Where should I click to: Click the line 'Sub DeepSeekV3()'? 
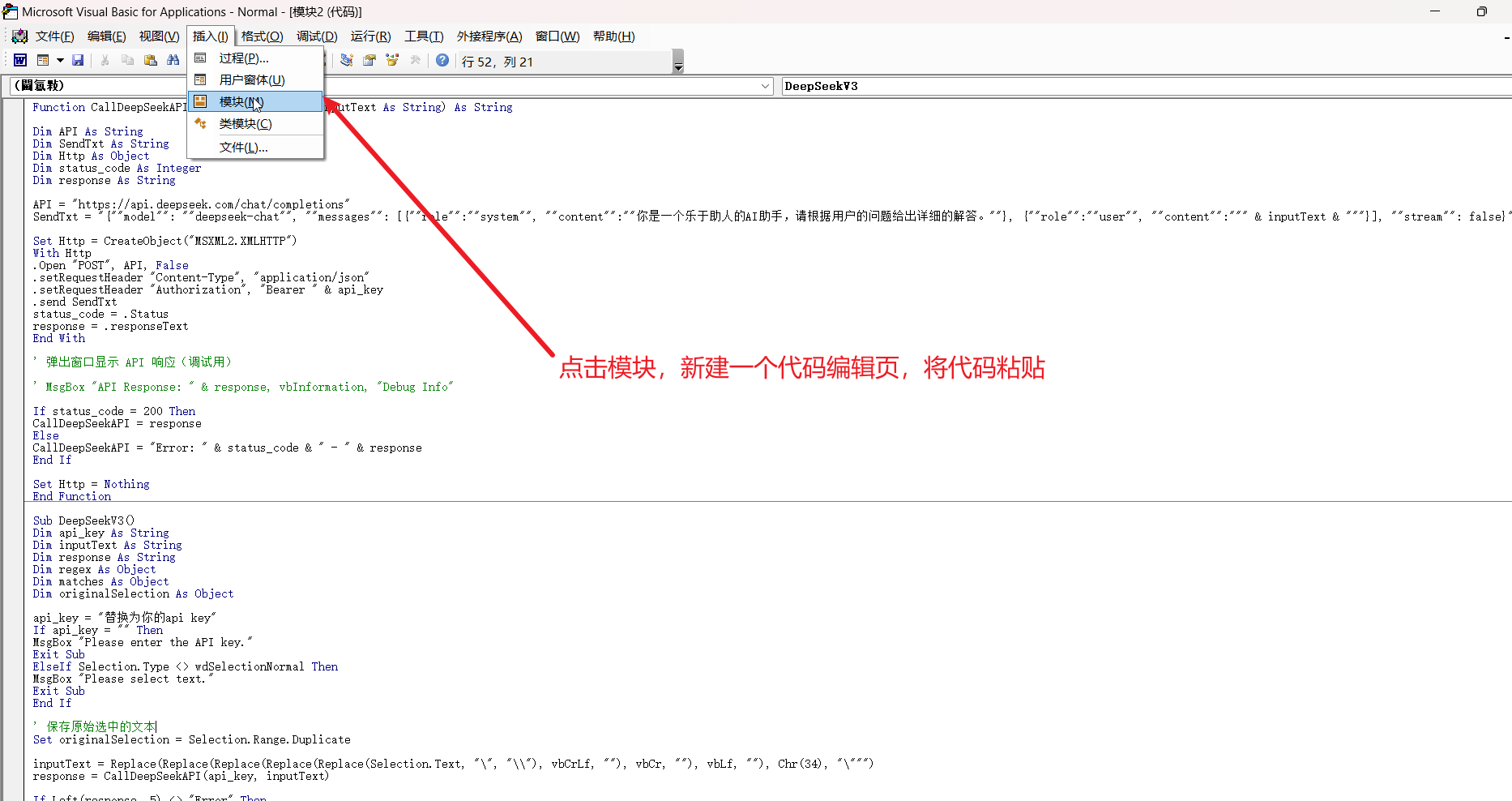(83, 520)
